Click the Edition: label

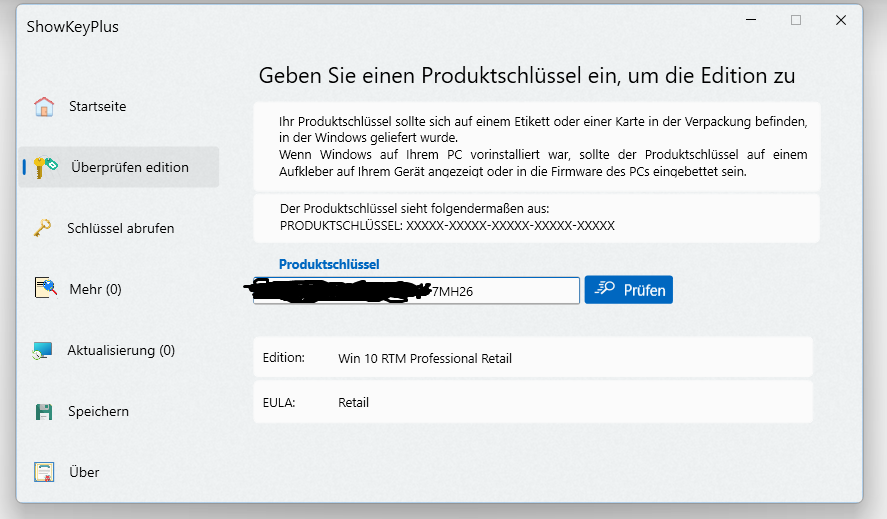[x=283, y=358]
